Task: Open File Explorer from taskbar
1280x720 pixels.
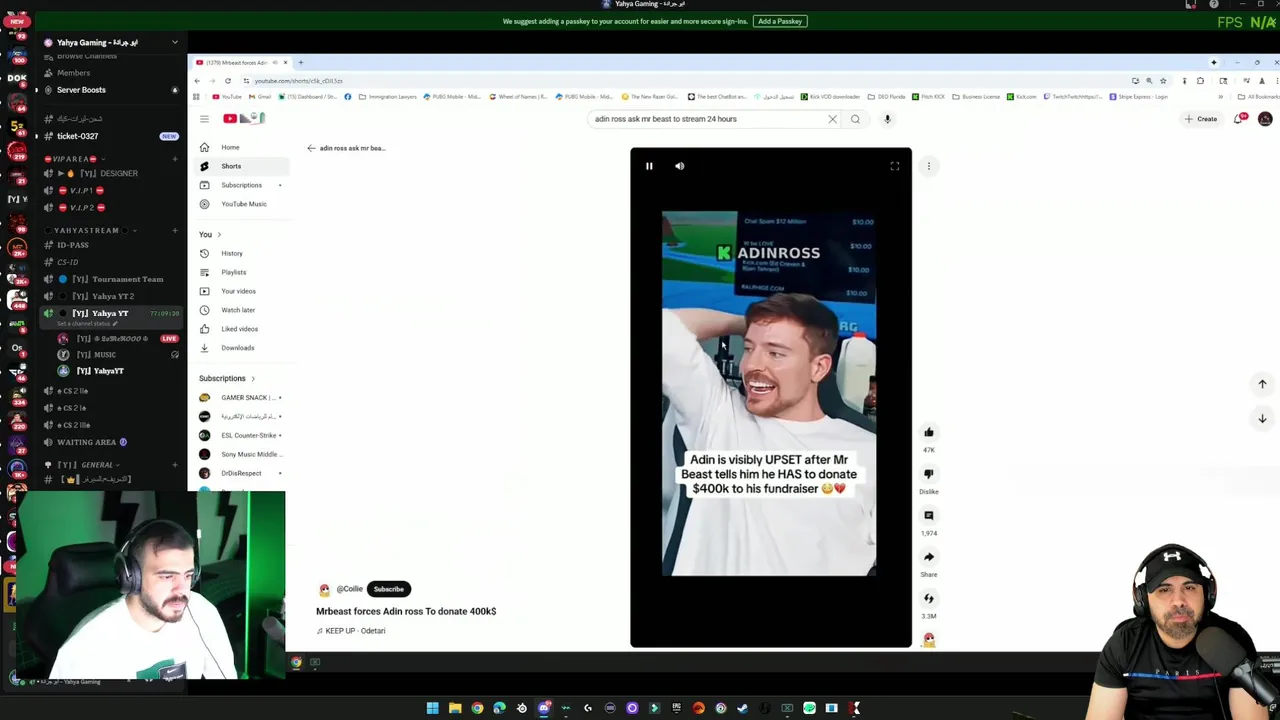Action: click(x=455, y=708)
